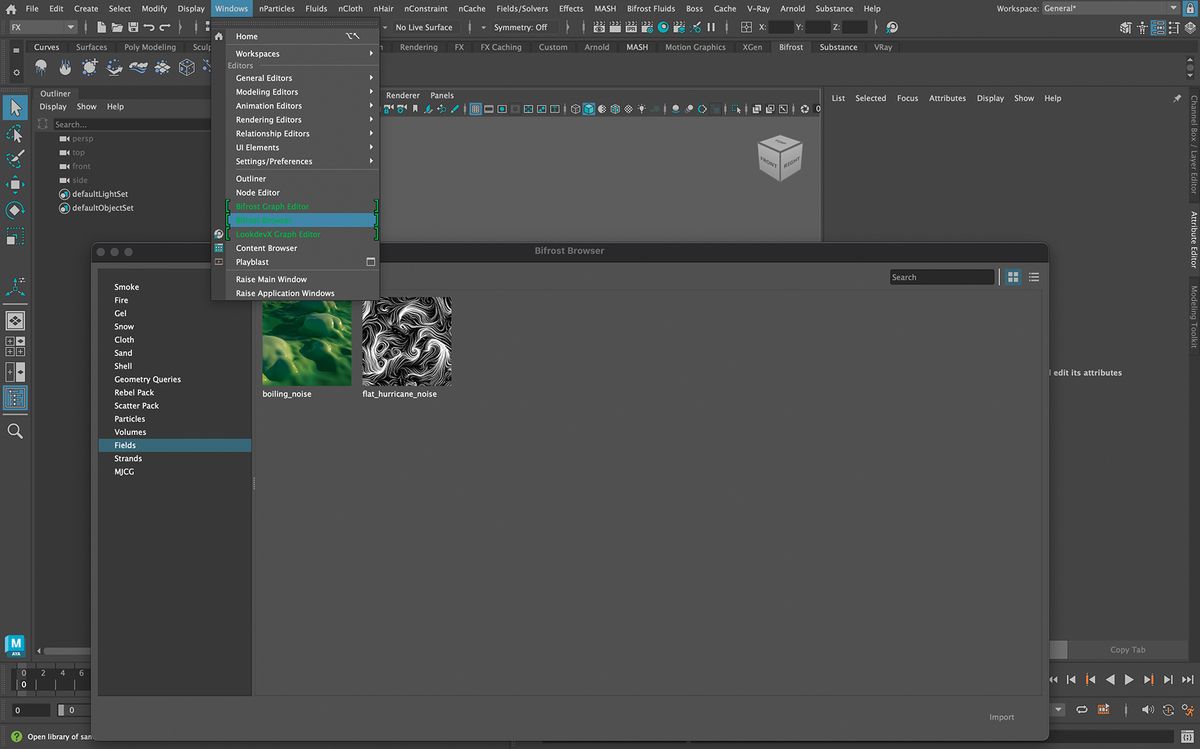Open the Workspace General dropdown
The image size is (1200, 749).
[1110, 8]
